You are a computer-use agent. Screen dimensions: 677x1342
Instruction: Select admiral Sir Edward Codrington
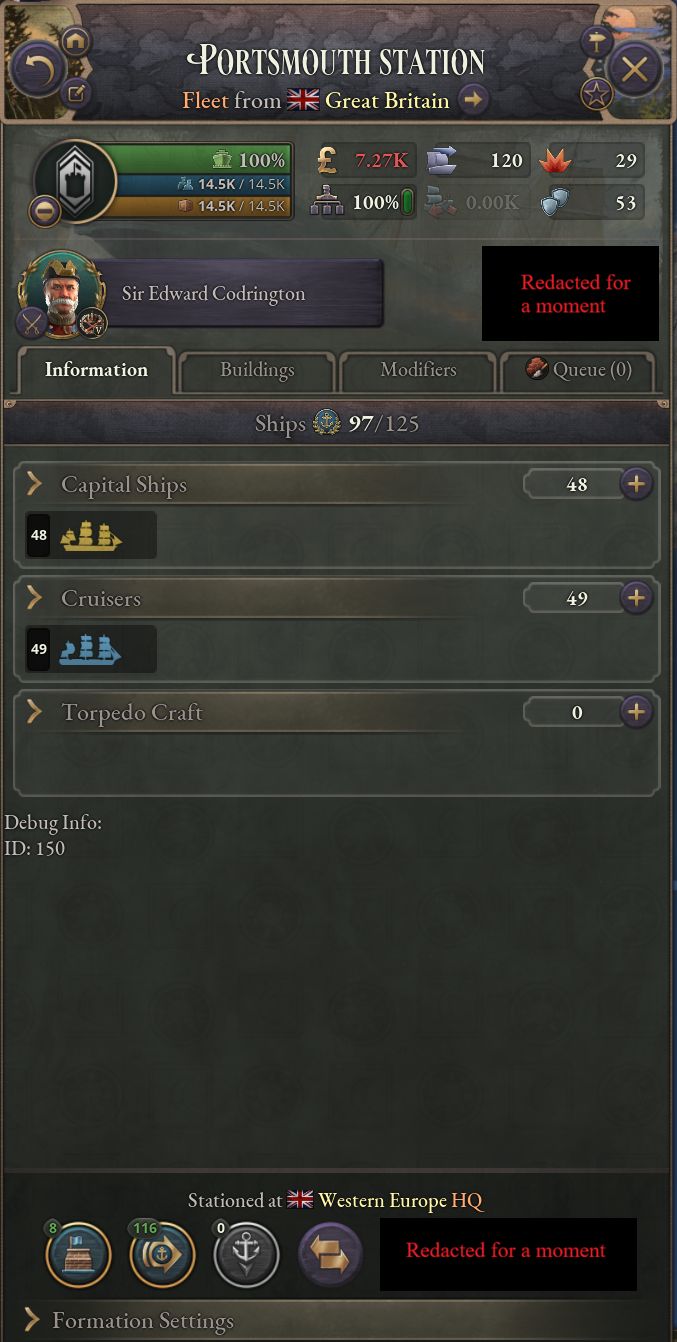click(x=213, y=294)
